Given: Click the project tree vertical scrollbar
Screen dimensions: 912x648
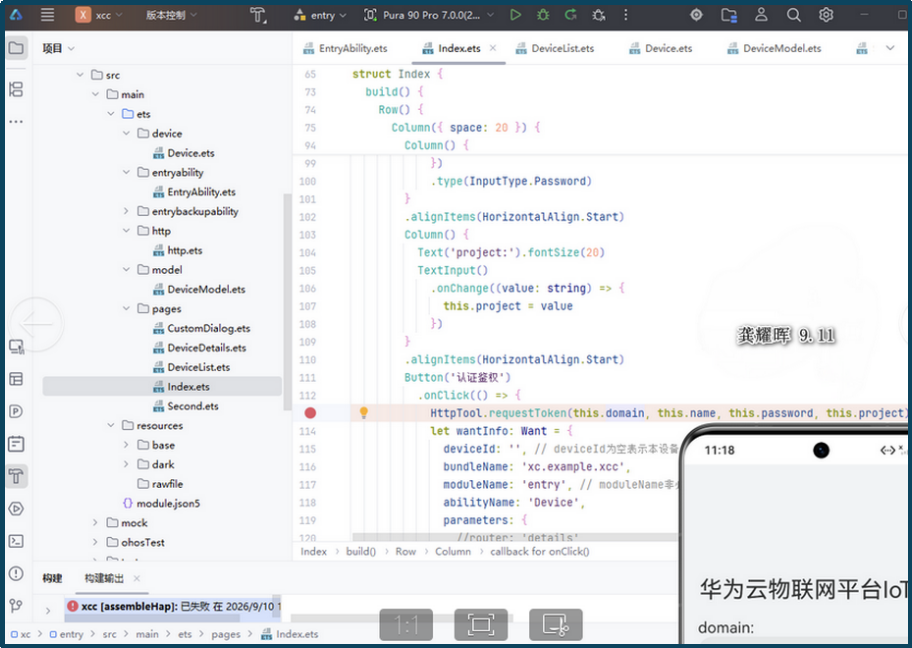Looking at the screenshot, I should click(x=287, y=301).
